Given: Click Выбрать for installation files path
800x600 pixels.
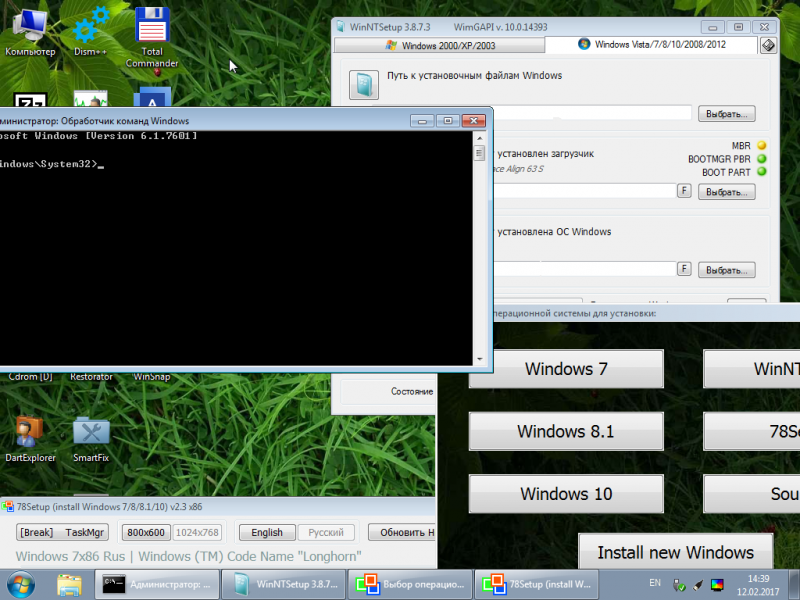Looking at the screenshot, I should (727, 114).
